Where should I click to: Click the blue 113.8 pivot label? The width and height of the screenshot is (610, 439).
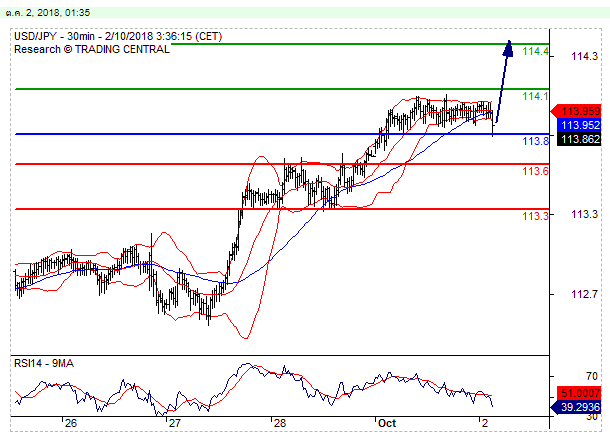pos(535,141)
